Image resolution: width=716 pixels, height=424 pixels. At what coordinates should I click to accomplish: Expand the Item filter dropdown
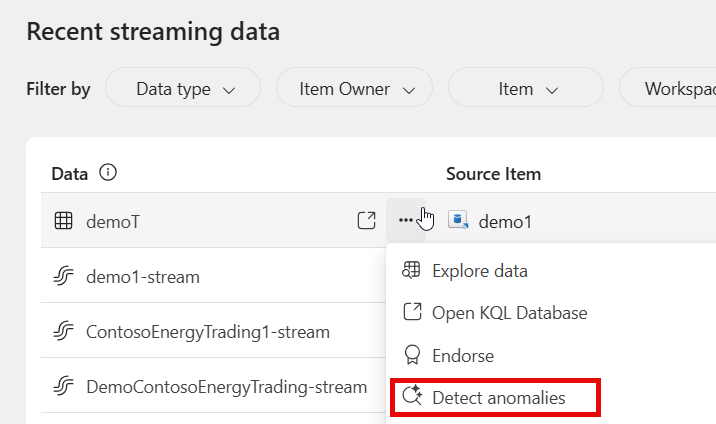[526, 88]
